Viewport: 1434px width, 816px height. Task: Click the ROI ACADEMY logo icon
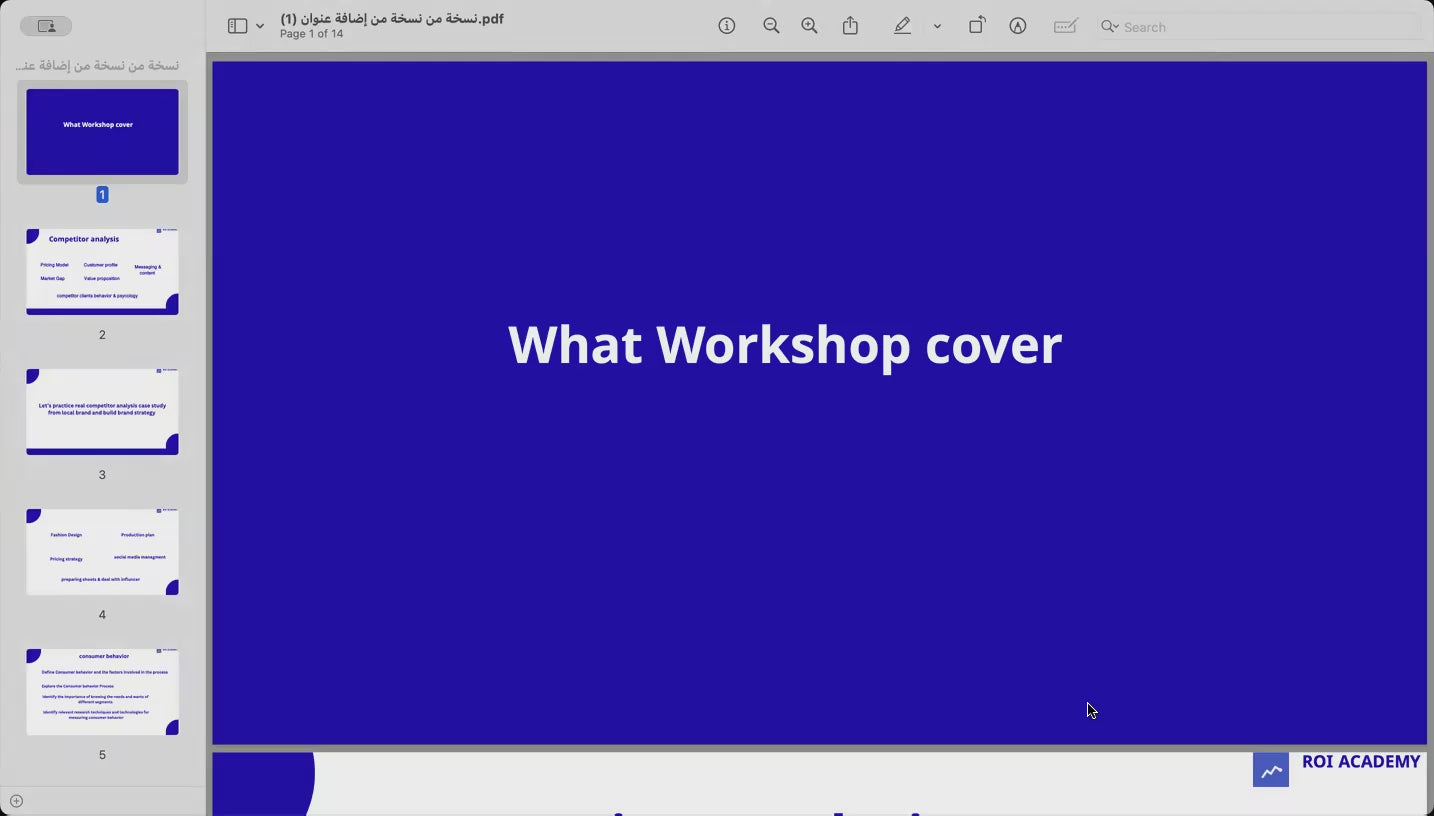coord(1271,769)
